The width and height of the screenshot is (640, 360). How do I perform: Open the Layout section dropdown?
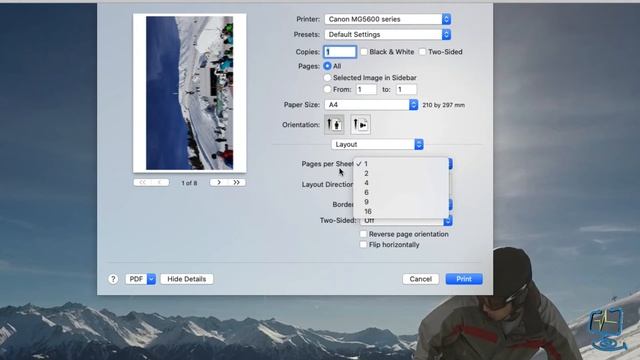pyautogui.click(x=377, y=144)
